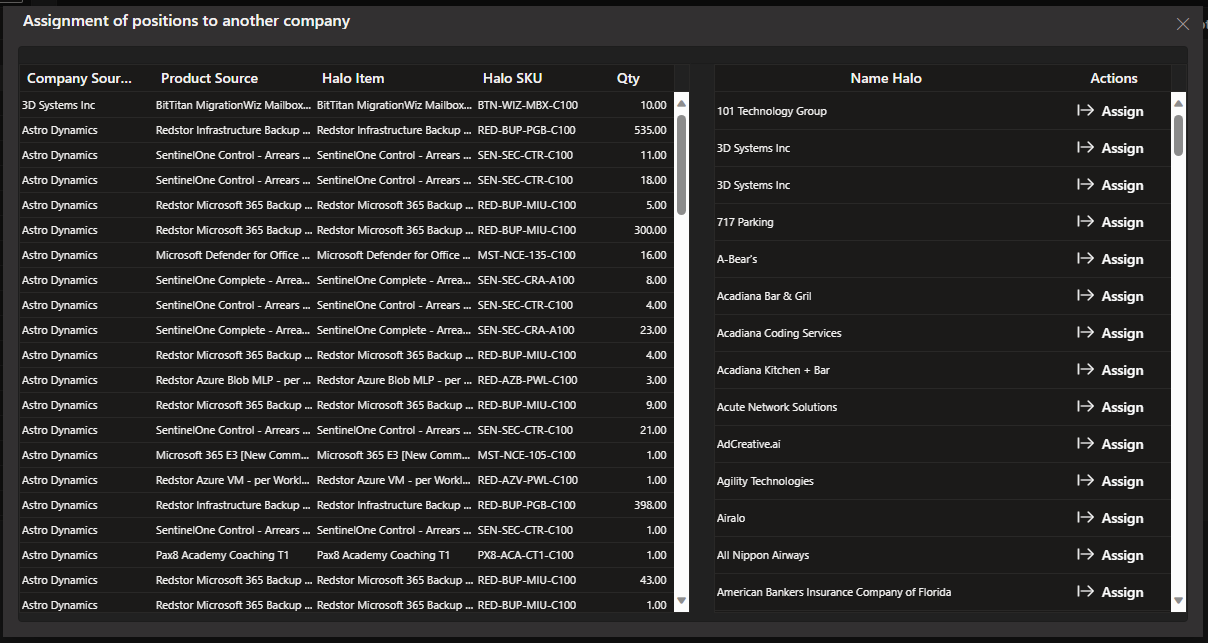Select Pax8 Academy Coaching T1 in Product Source column

(x=223, y=555)
